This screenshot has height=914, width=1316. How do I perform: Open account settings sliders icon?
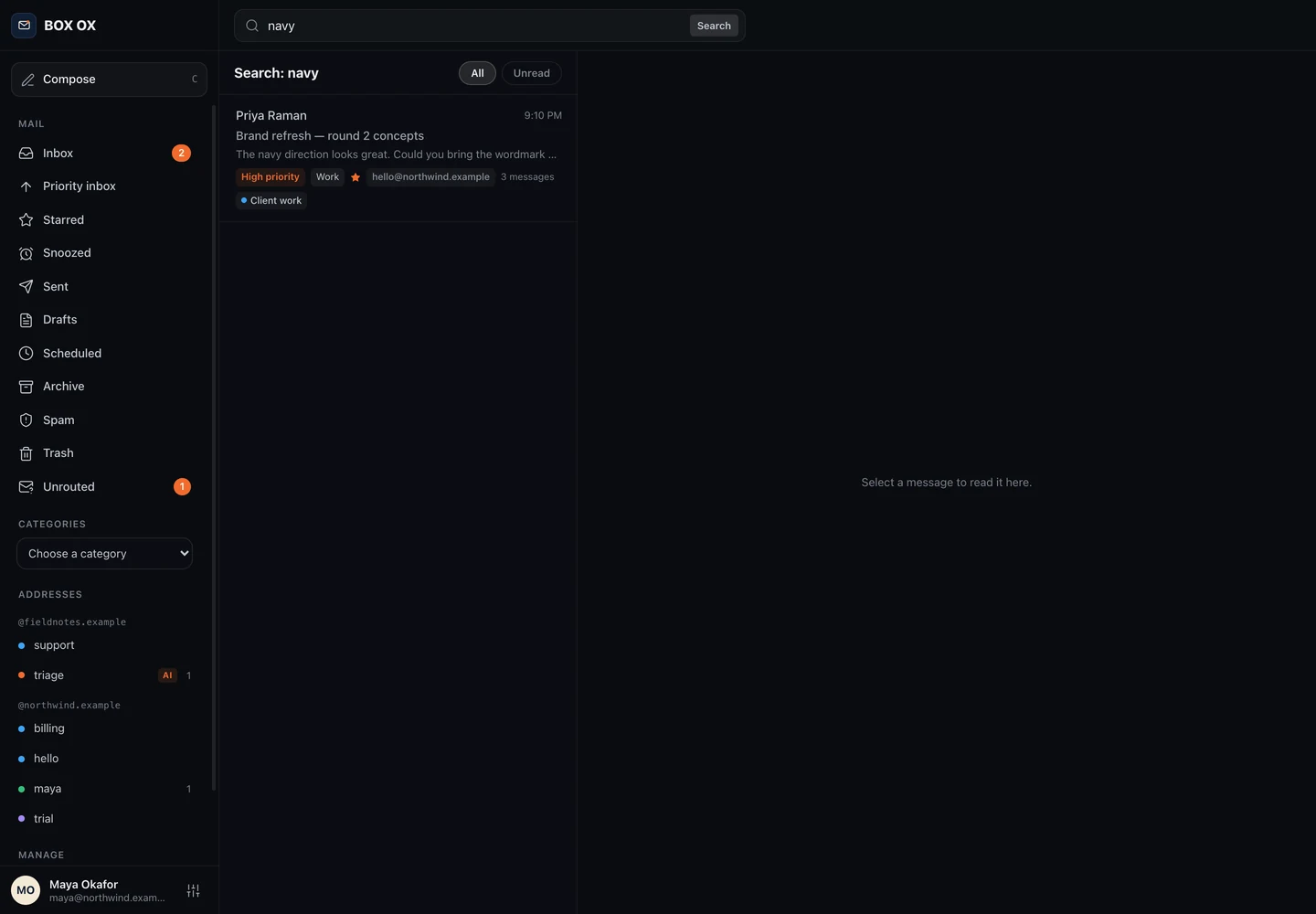pos(193,890)
